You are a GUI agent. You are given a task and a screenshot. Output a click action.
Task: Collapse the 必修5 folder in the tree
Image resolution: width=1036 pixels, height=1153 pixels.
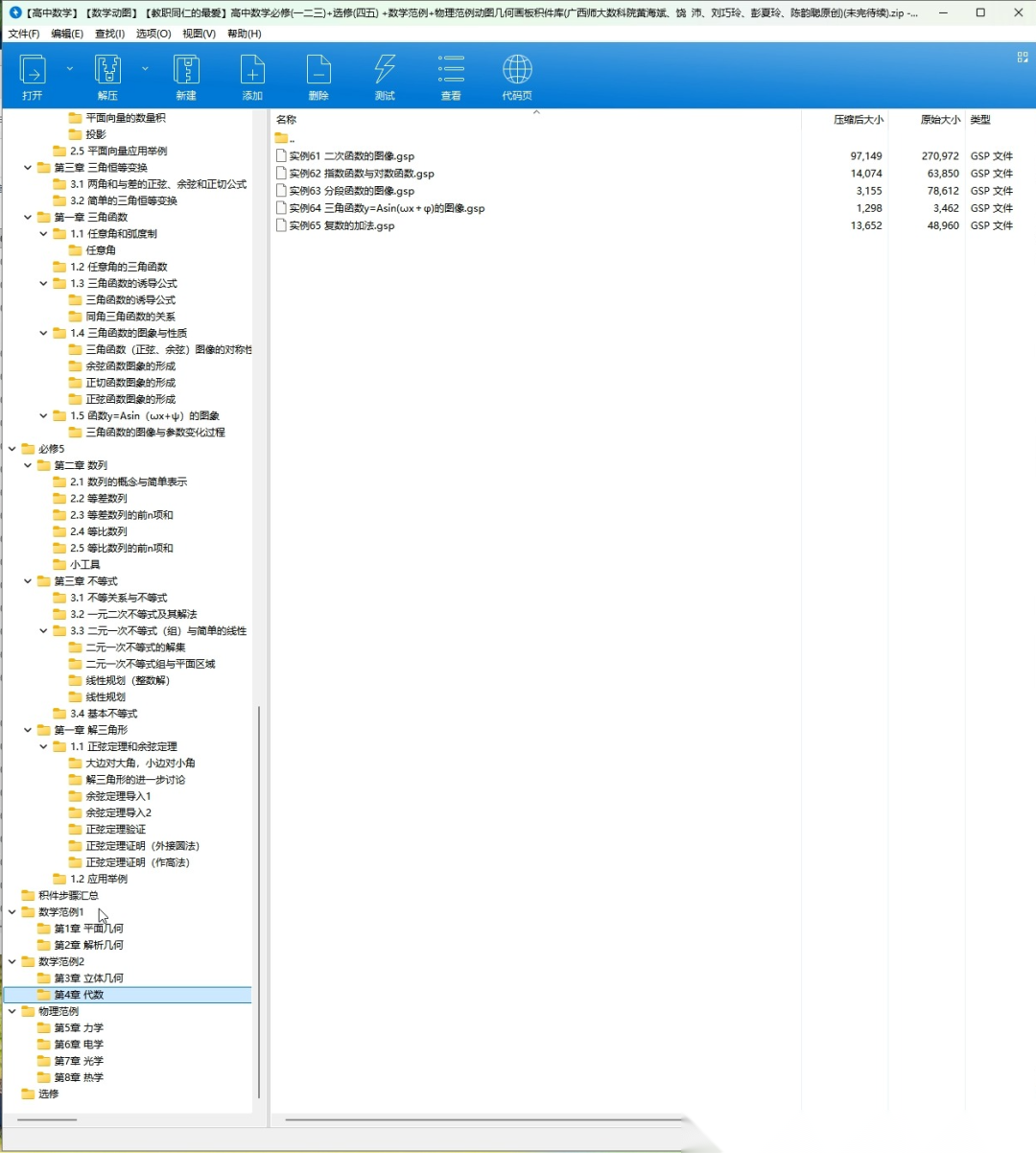point(12,449)
